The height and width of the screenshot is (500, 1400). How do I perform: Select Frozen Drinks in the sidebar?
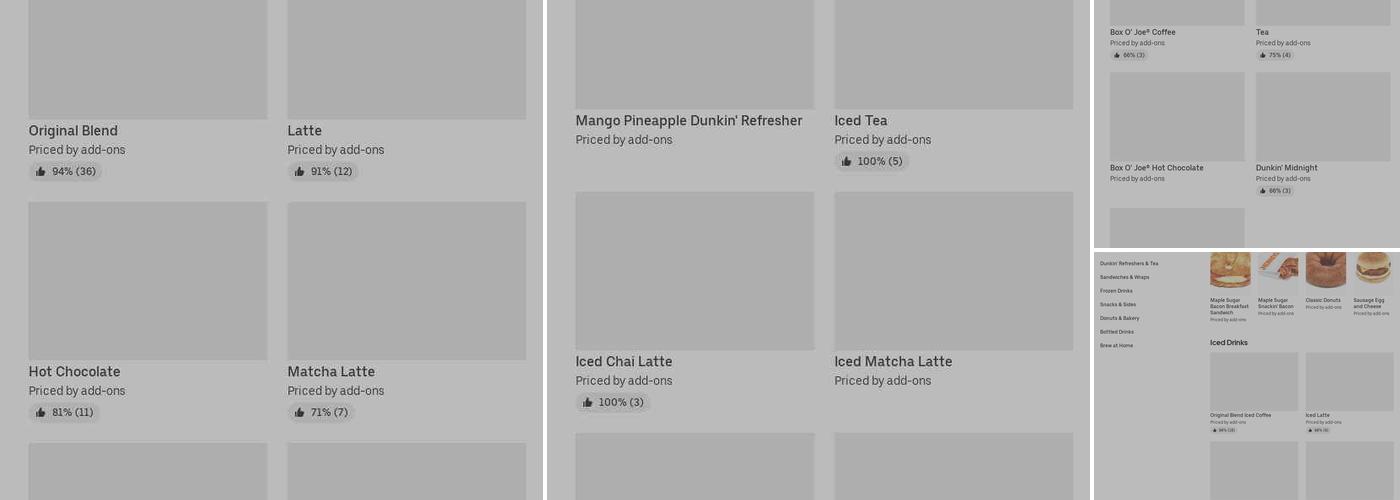click(1116, 291)
